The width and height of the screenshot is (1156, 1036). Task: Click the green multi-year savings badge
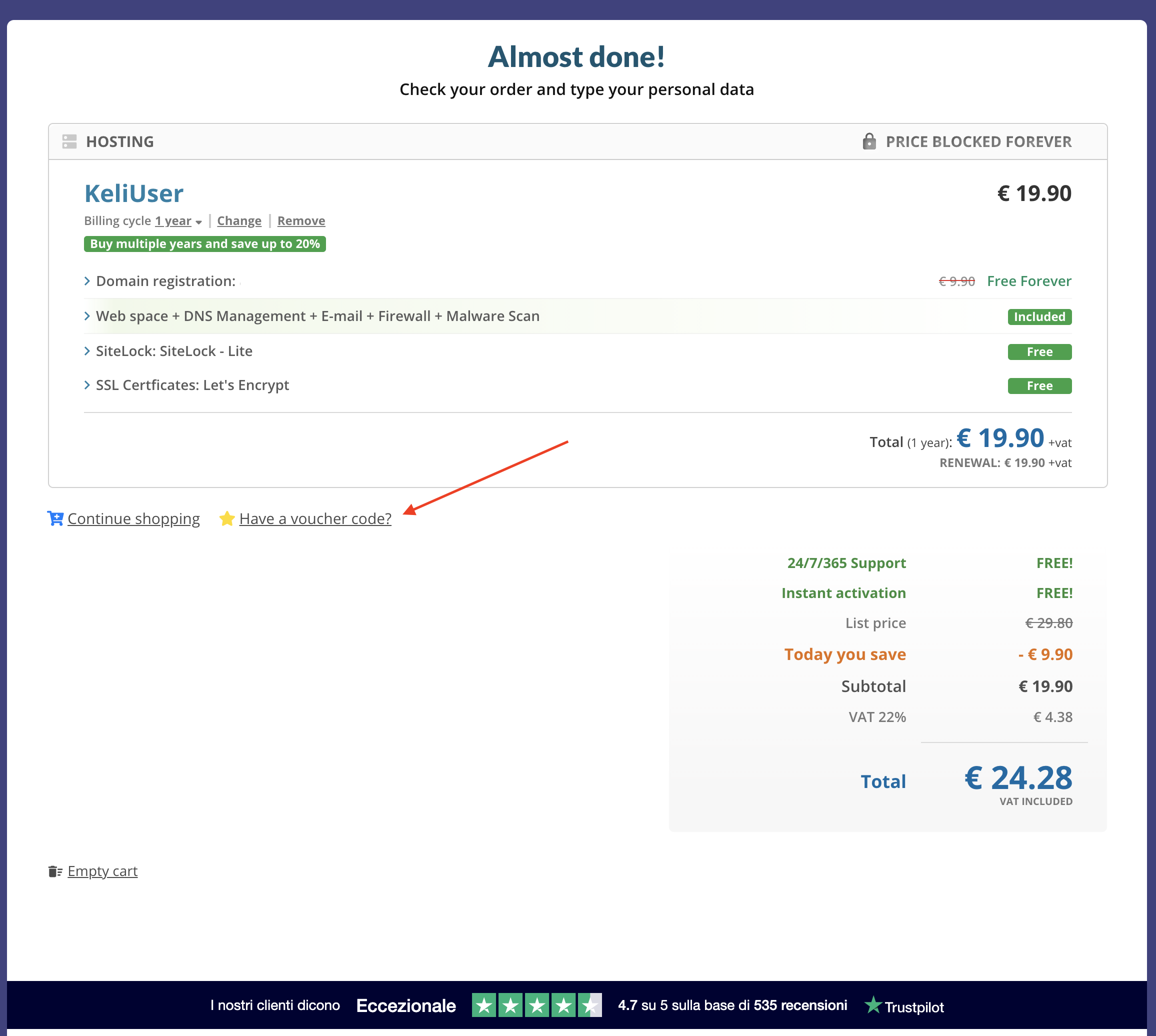coord(205,244)
